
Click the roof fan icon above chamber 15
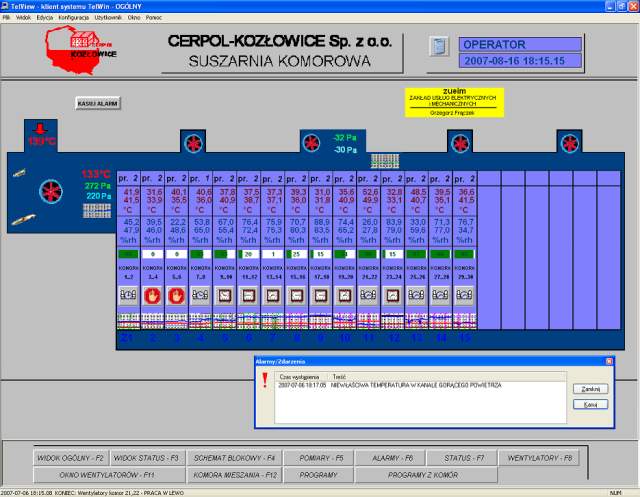click(460, 143)
